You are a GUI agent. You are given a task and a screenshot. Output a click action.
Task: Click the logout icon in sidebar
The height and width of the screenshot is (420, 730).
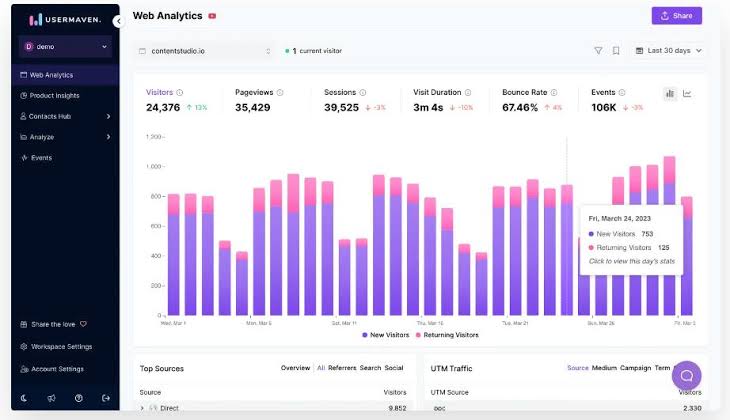[x=106, y=398]
